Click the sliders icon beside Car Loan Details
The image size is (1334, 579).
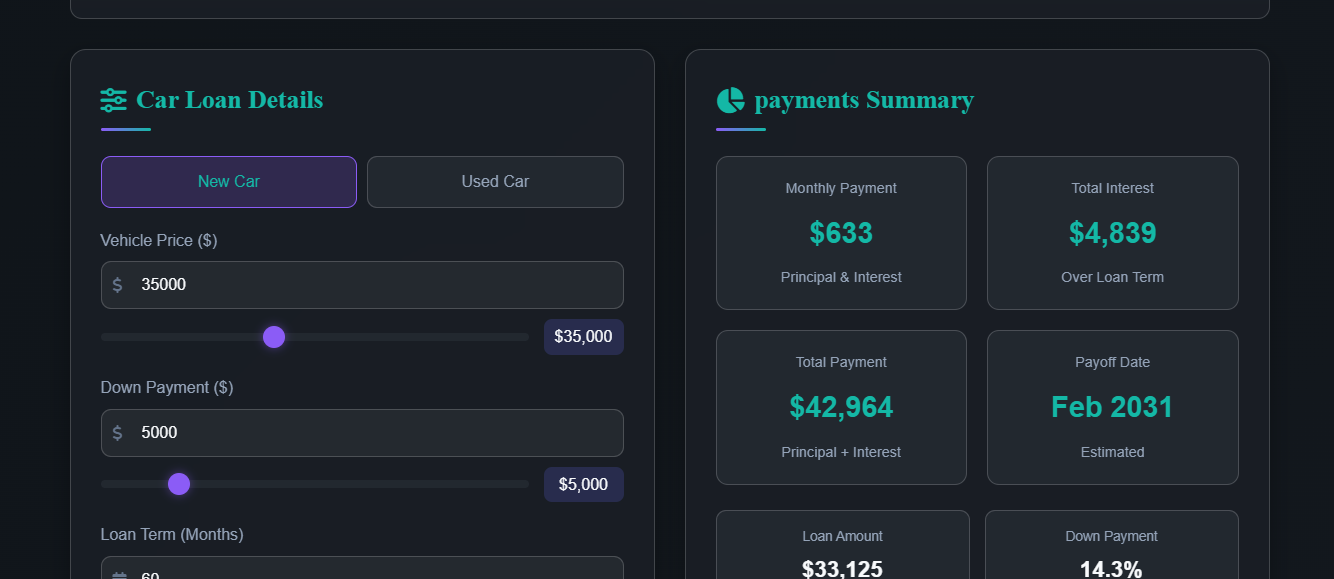tap(112, 99)
